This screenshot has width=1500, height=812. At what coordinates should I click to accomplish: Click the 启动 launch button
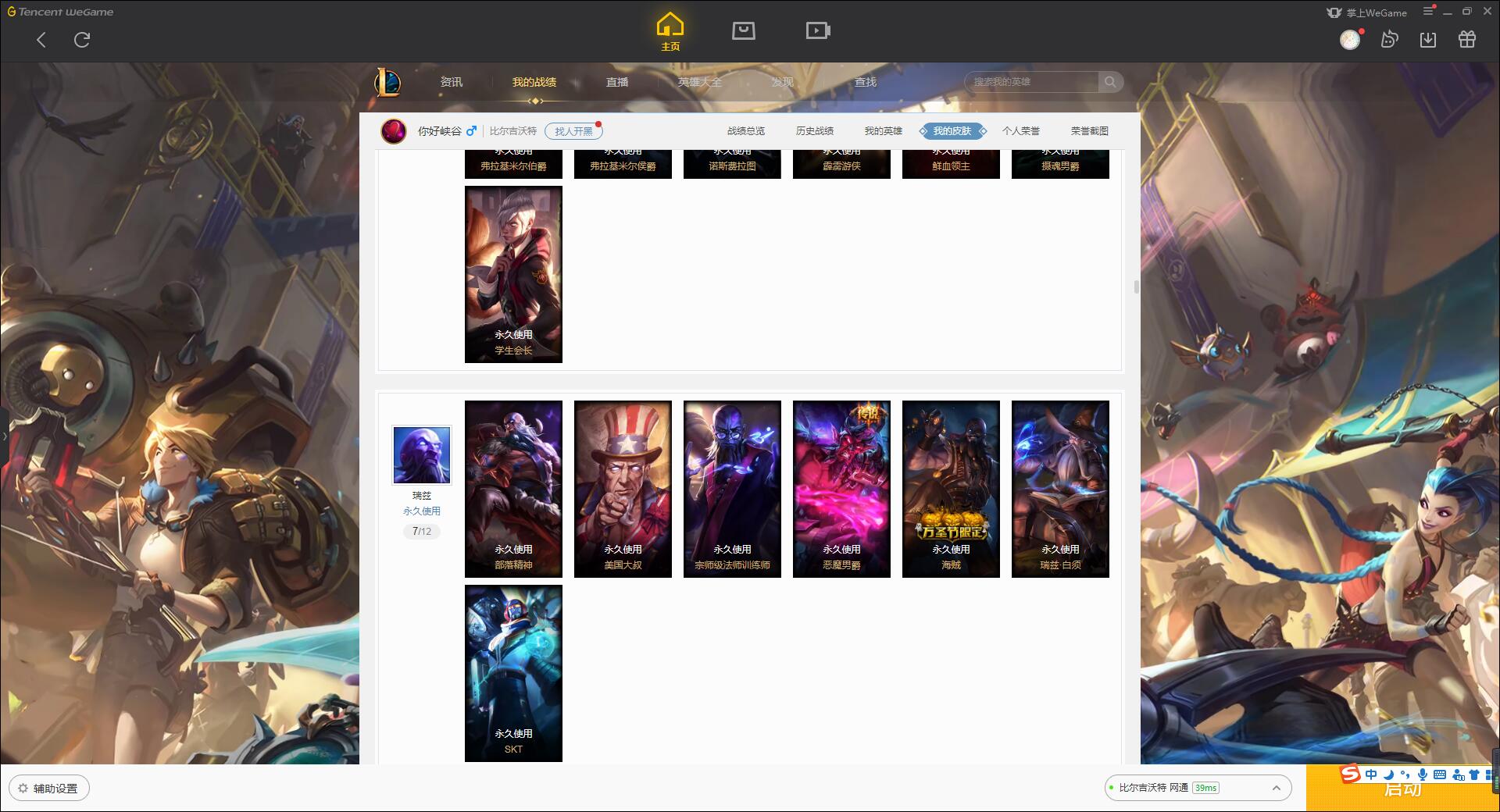pyautogui.click(x=1402, y=789)
